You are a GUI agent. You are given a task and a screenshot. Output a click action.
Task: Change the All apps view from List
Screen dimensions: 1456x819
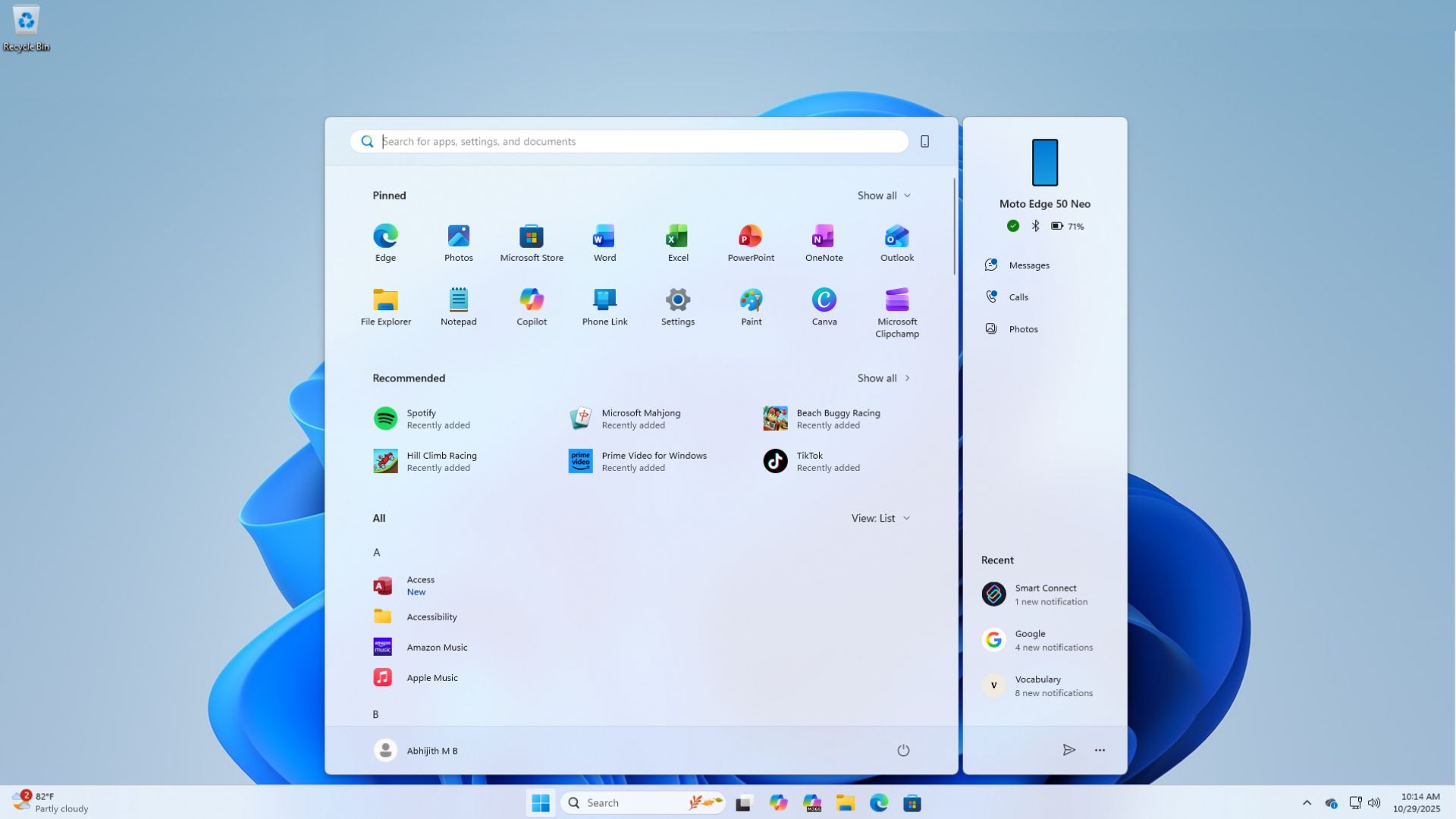click(880, 518)
